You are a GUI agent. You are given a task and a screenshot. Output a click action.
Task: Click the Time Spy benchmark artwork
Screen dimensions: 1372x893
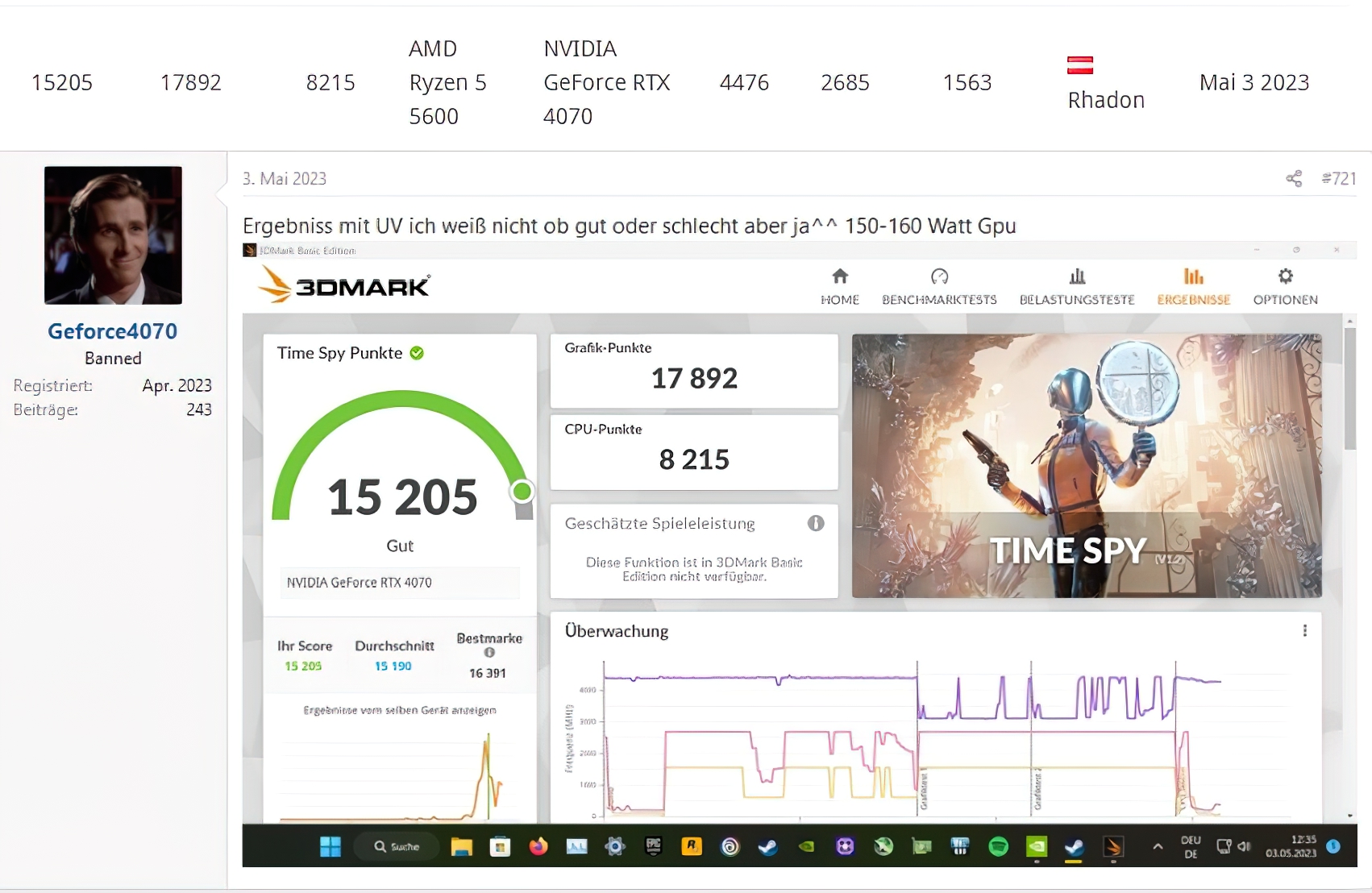(1087, 466)
